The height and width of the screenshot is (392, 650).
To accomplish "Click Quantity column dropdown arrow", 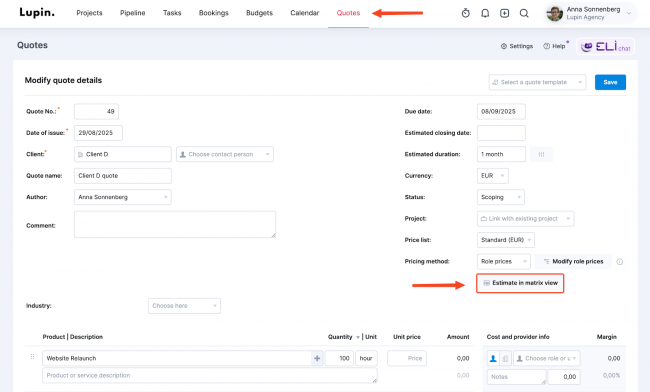I will [x=358, y=337].
